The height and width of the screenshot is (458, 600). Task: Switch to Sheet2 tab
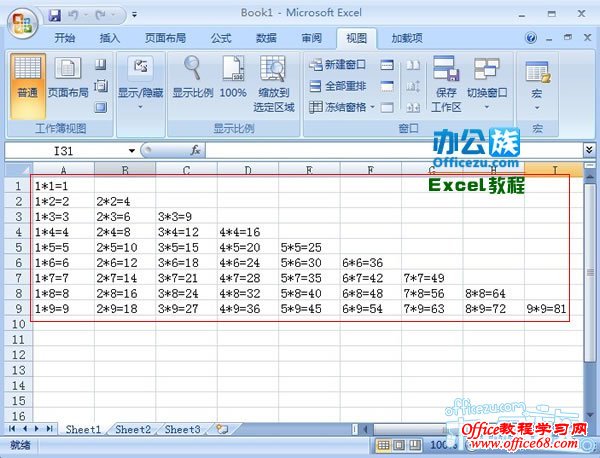point(133,429)
